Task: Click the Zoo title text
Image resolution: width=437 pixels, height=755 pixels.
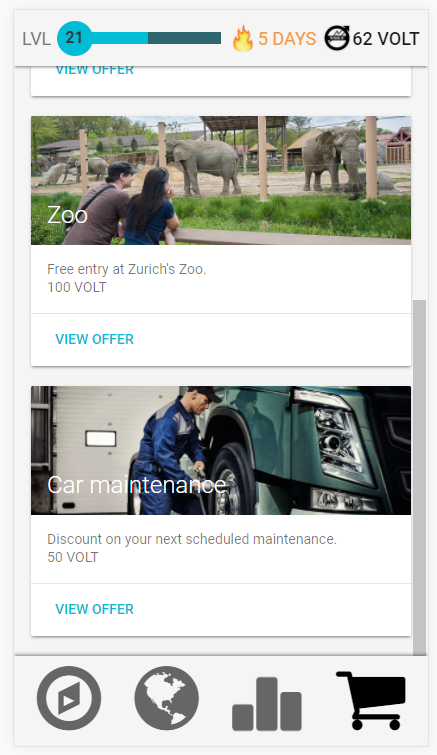Action: point(67,215)
